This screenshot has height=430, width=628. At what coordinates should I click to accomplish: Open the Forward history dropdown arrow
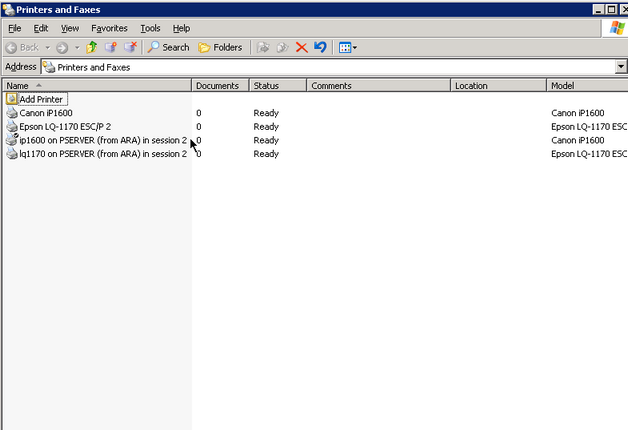pos(76,47)
